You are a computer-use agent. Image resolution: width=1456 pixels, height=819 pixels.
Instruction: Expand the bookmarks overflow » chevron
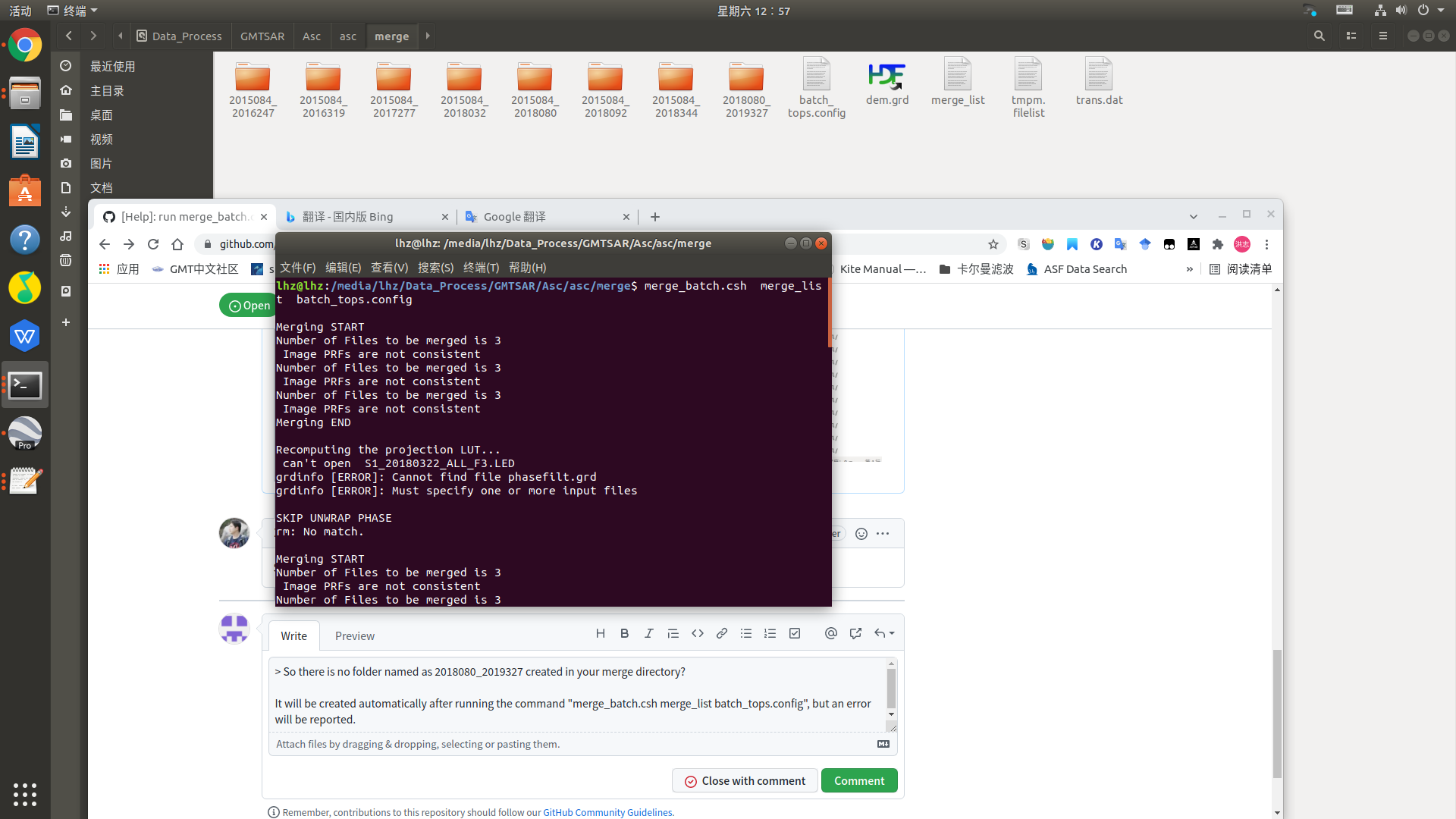[x=1189, y=269]
